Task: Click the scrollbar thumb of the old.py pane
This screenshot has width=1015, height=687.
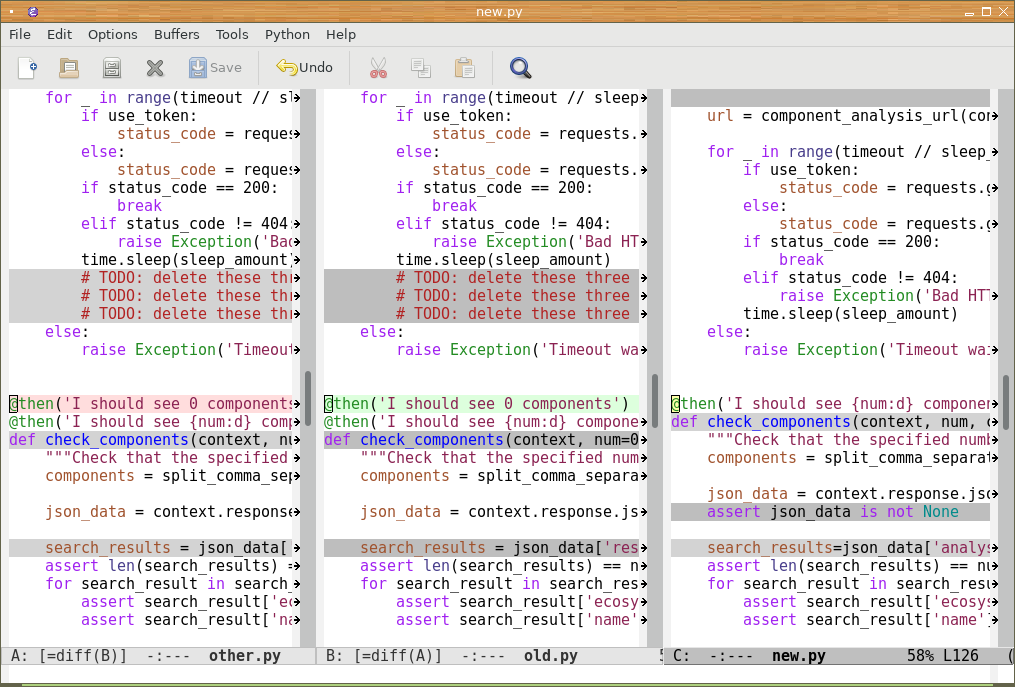Action: [655, 400]
